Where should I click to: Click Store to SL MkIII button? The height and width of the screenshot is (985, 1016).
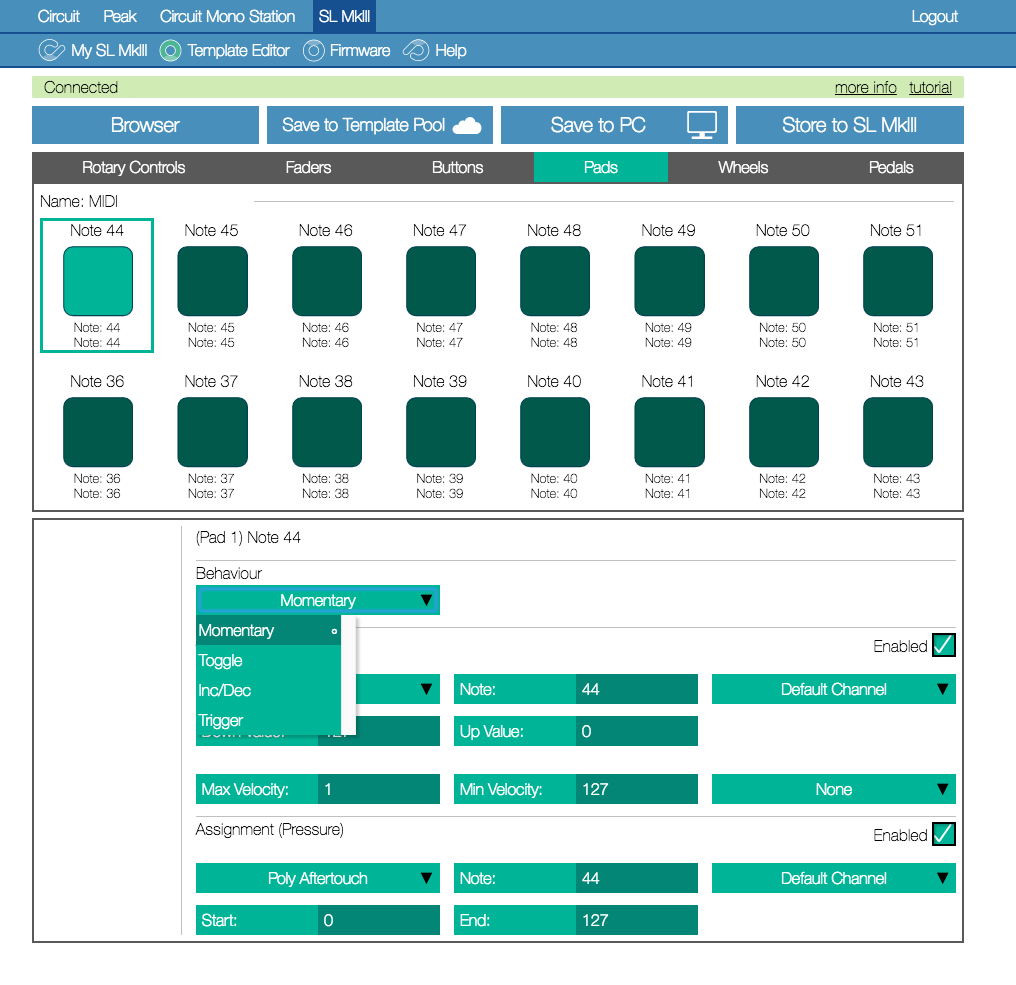[849, 125]
